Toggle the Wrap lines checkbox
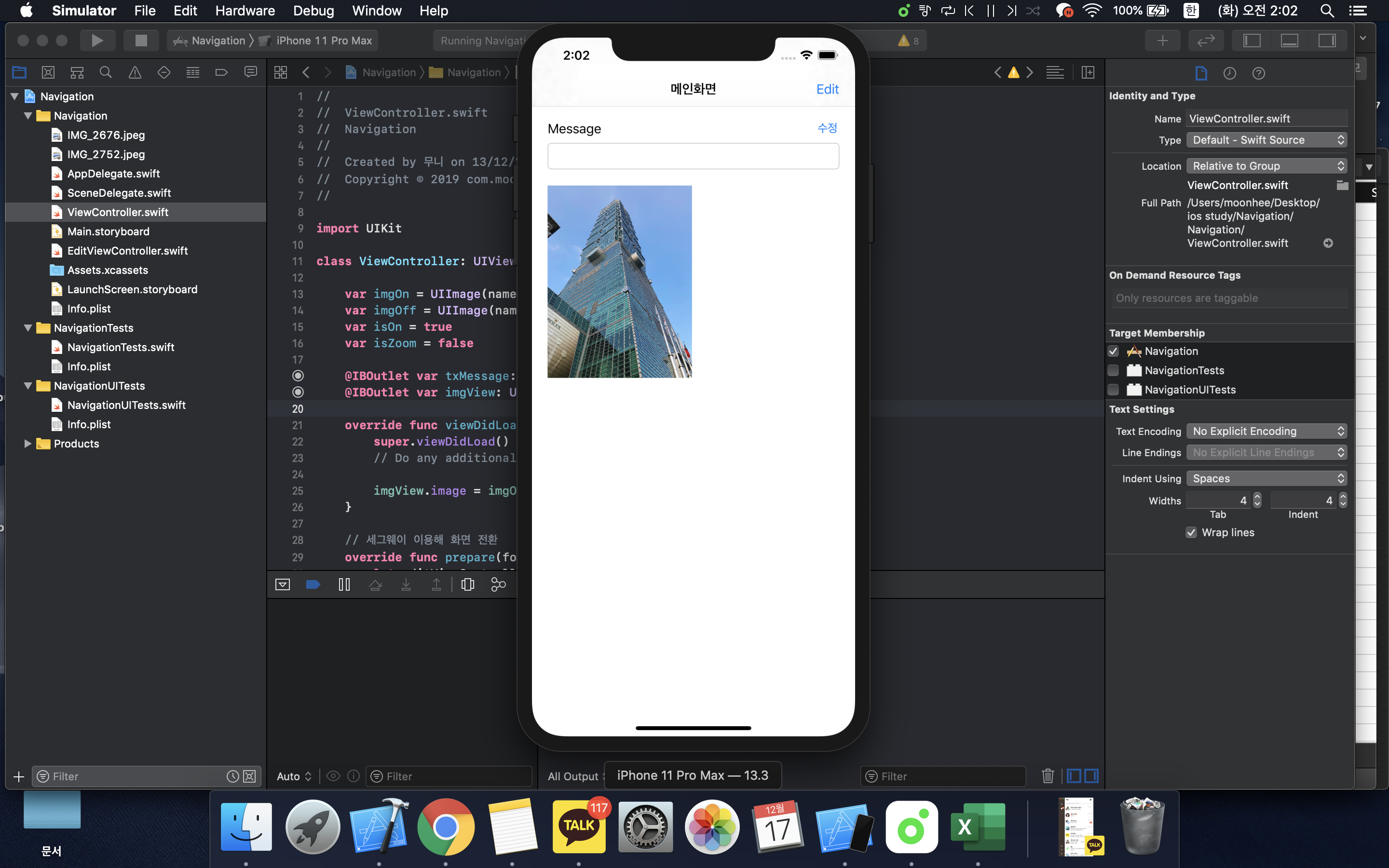This screenshot has width=1389, height=868. tap(1192, 532)
